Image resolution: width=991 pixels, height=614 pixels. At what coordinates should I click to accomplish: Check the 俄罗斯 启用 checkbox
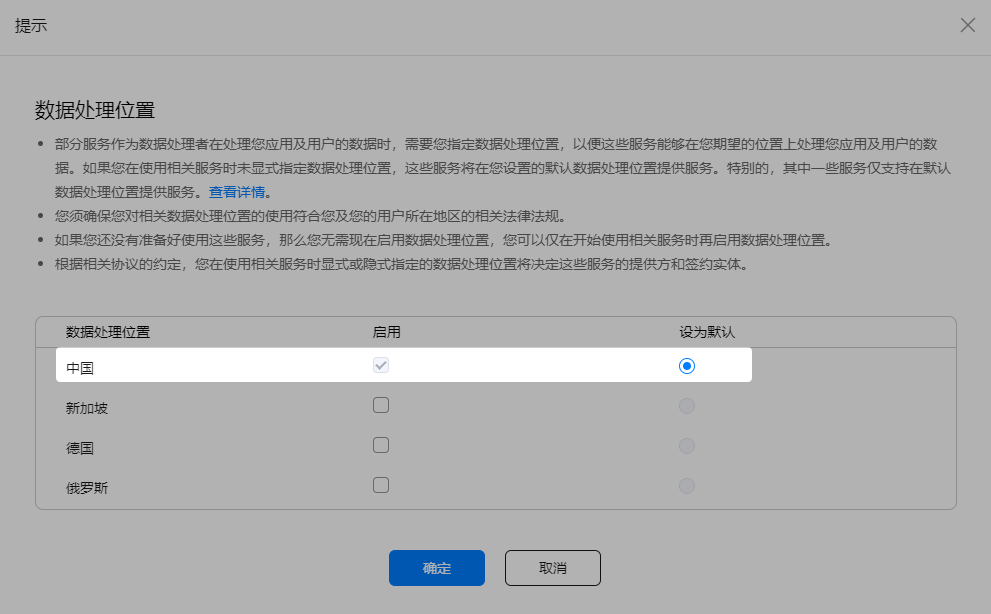click(381, 485)
